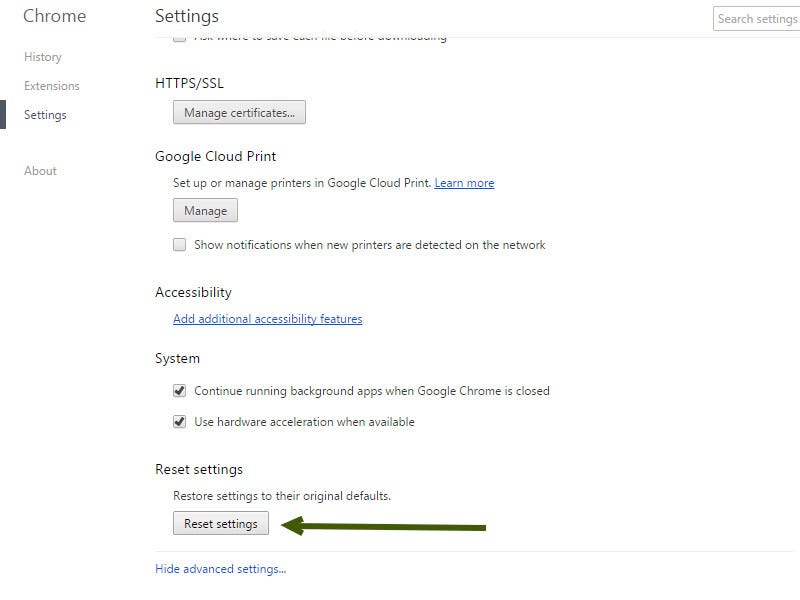Viewport: 800px width, 600px height.
Task: Click the Search settings field
Action: pyautogui.click(x=757, y=19)
